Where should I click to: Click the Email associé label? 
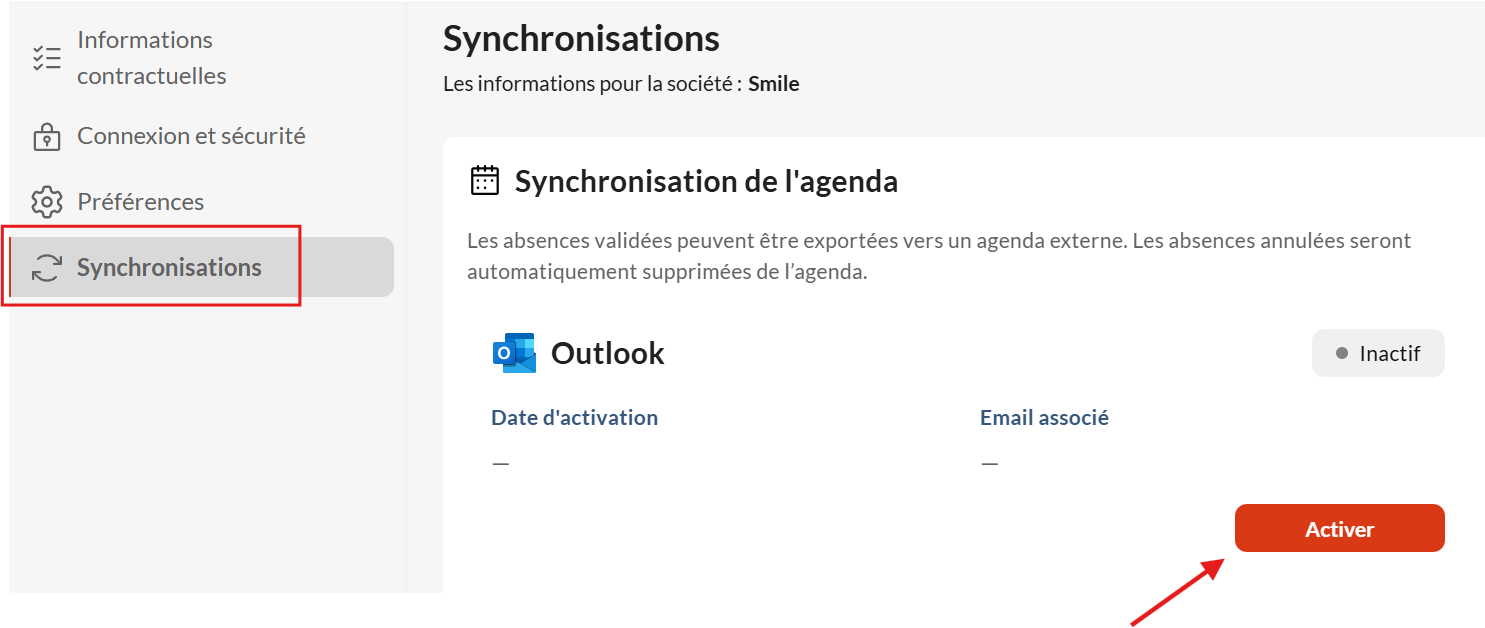[1044, 417]
